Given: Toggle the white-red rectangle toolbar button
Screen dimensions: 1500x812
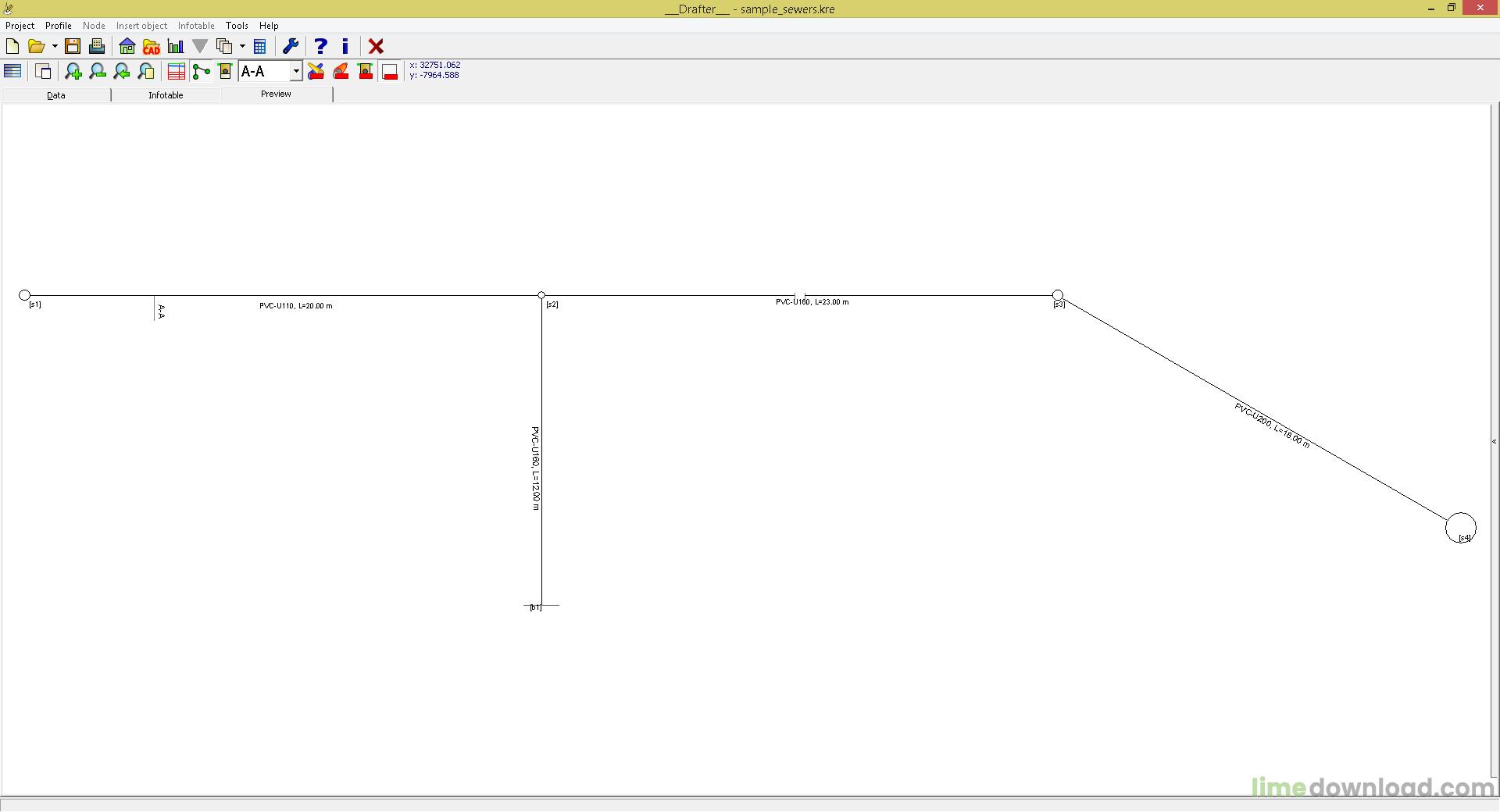Looking at the screenshot, I should (x=391, y=72).
